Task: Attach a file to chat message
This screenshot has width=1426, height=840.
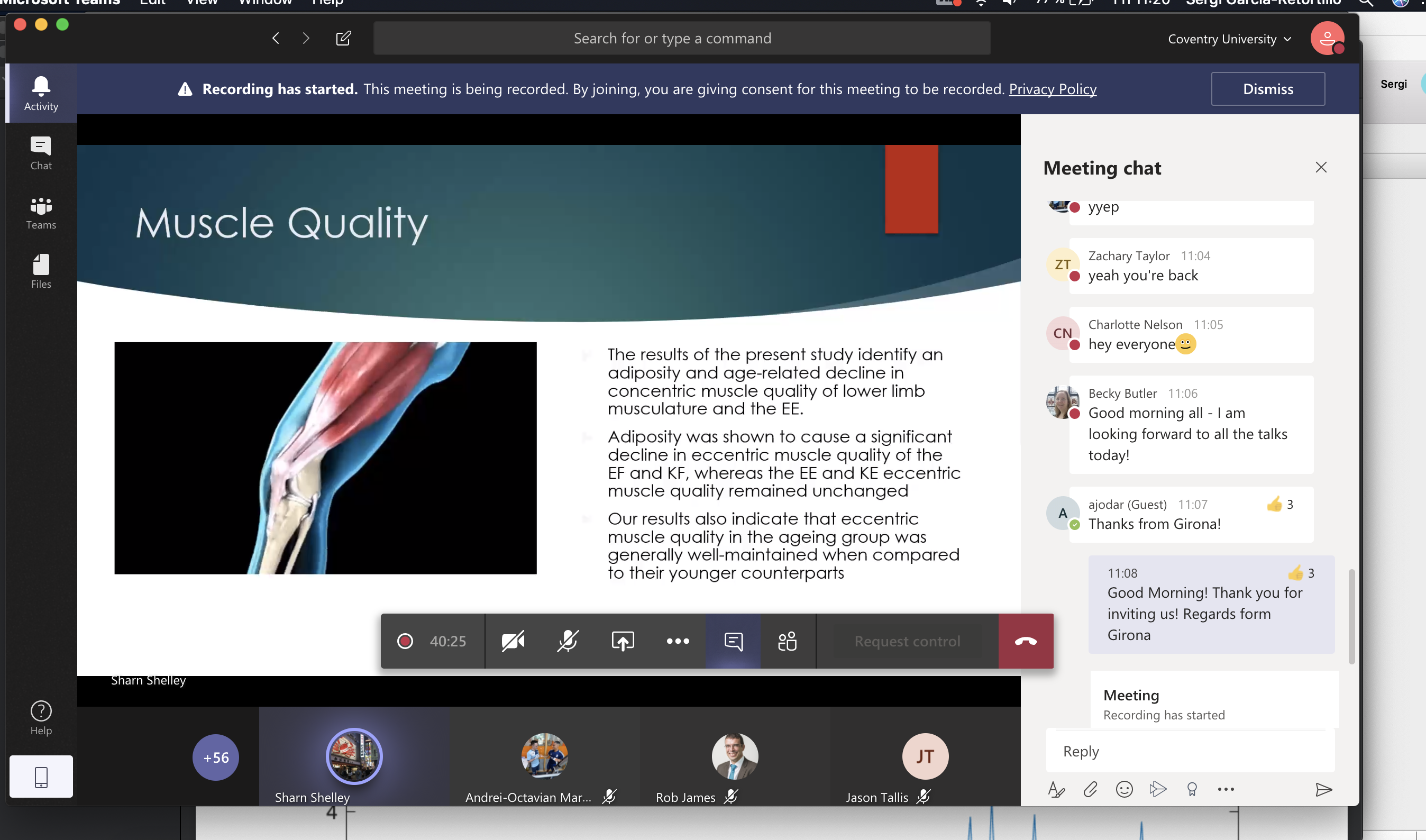Action: pos(1090,789)
